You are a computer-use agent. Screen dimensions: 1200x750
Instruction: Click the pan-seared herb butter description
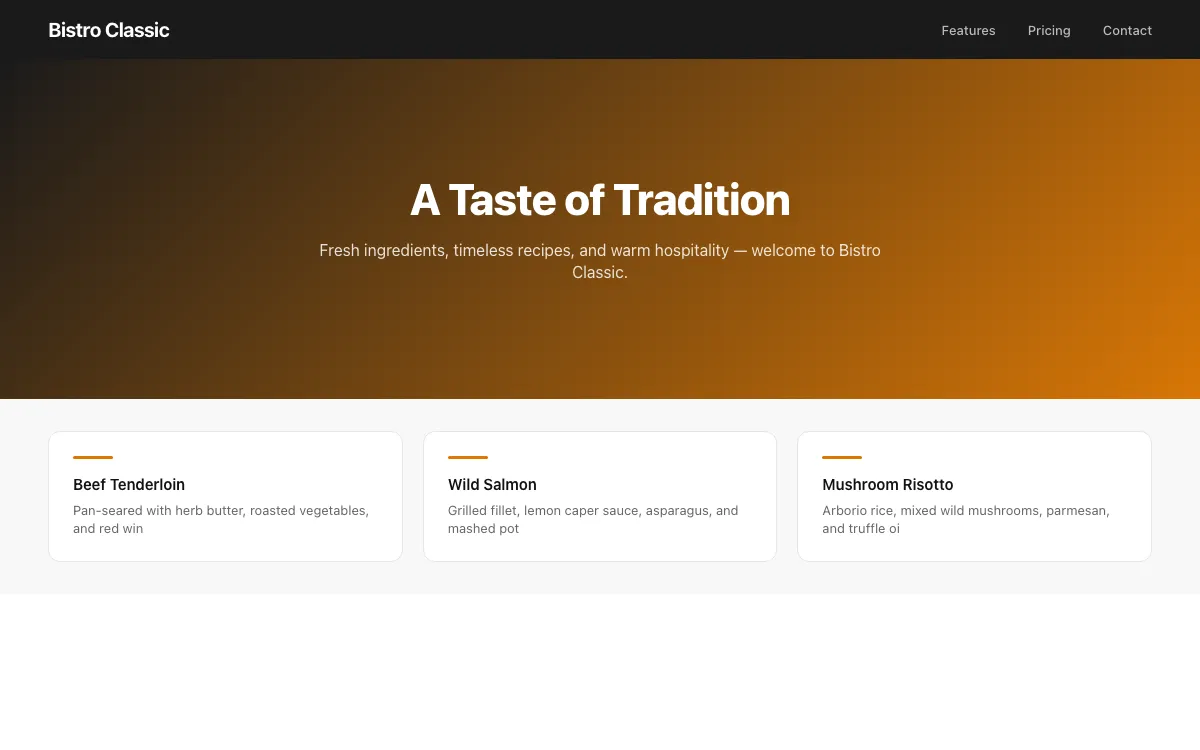click(x=221, y=519)
